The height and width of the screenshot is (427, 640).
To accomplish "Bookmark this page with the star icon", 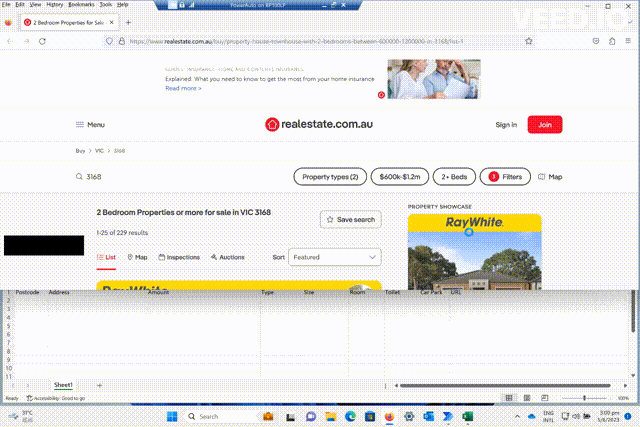I will [529, 41].
